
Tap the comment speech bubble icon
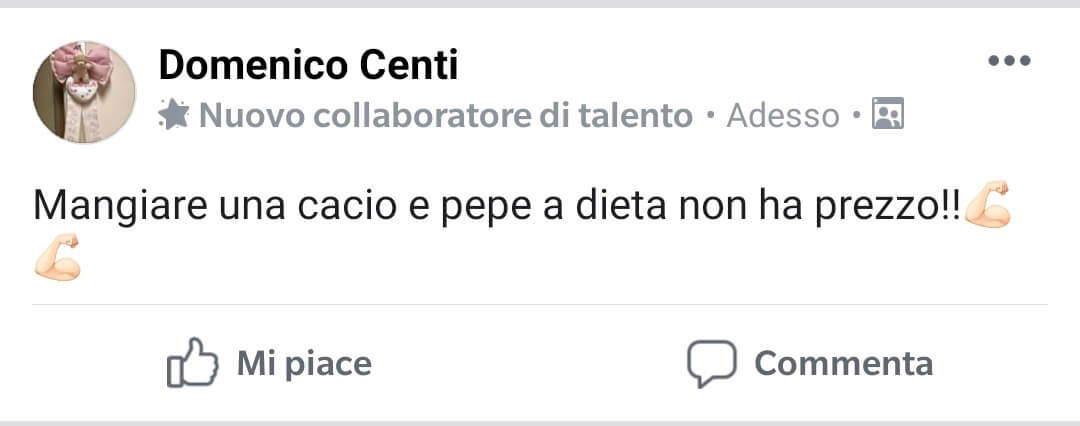click(711, 362)
